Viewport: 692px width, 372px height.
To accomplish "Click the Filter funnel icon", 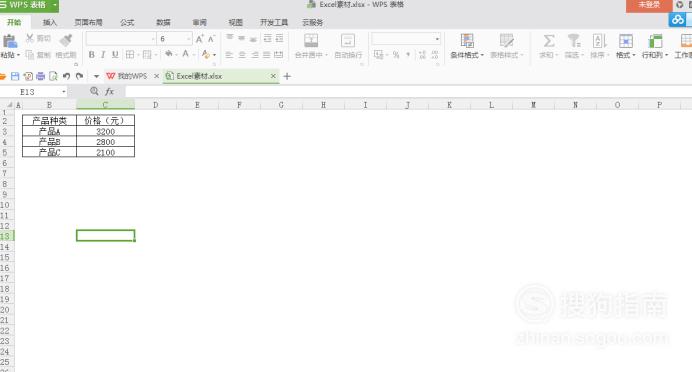I will pyautogui.click(x=574, y=41).
